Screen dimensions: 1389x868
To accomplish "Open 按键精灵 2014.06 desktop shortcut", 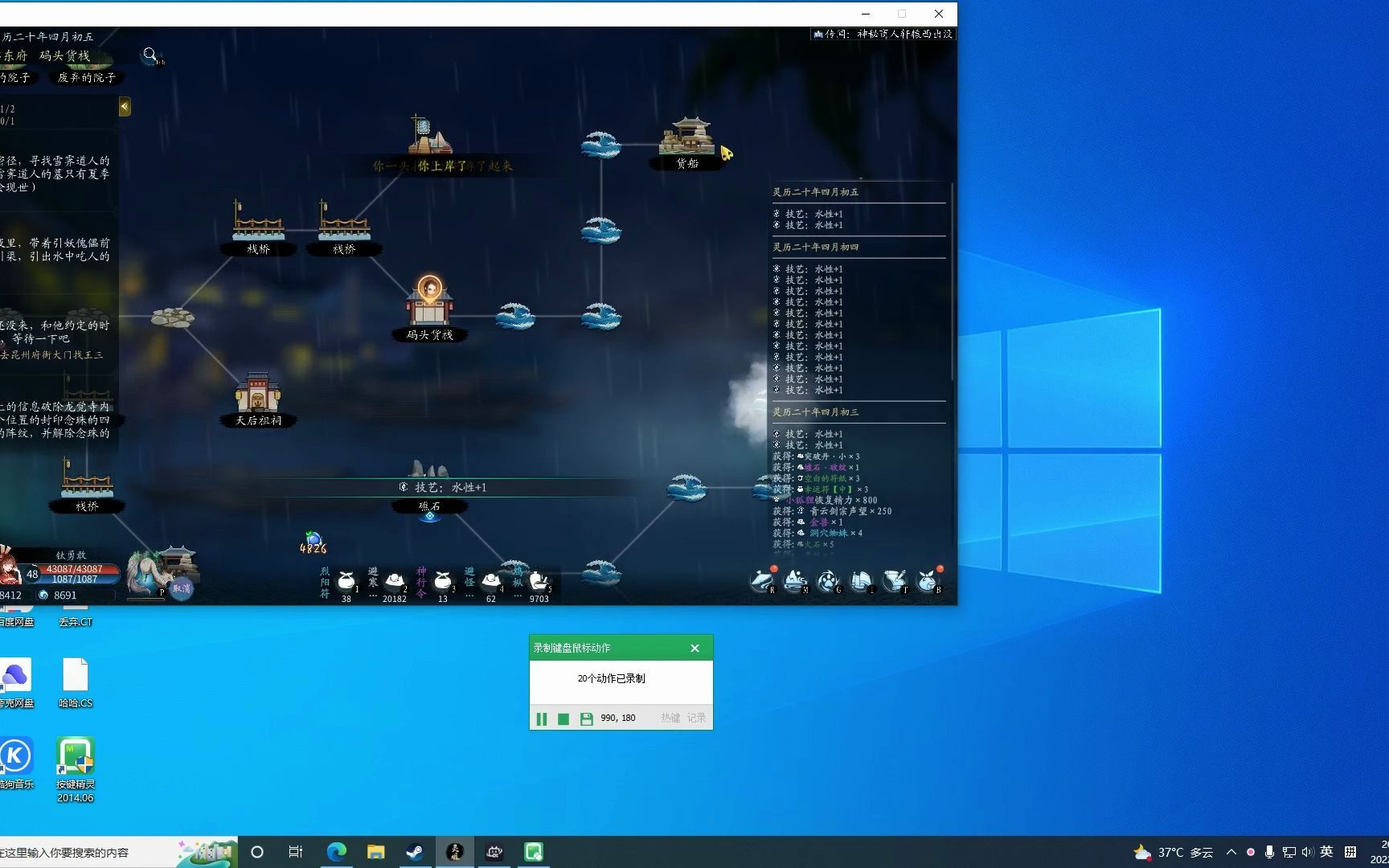I will click(76, 770).
